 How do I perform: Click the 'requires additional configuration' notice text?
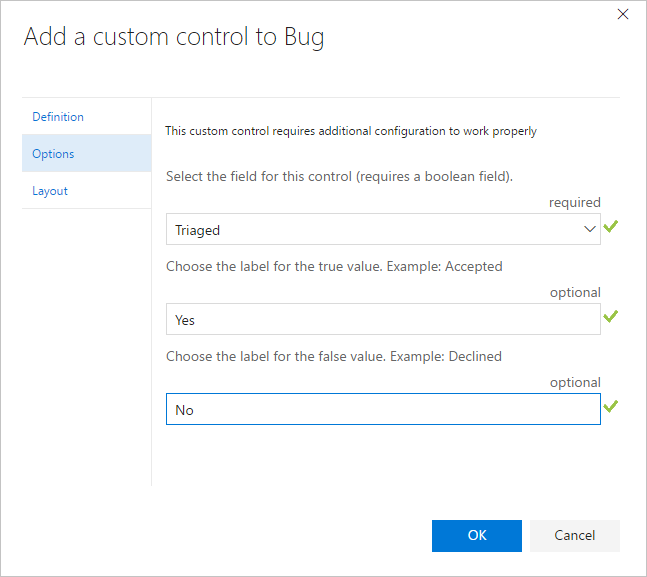[351, 131]
